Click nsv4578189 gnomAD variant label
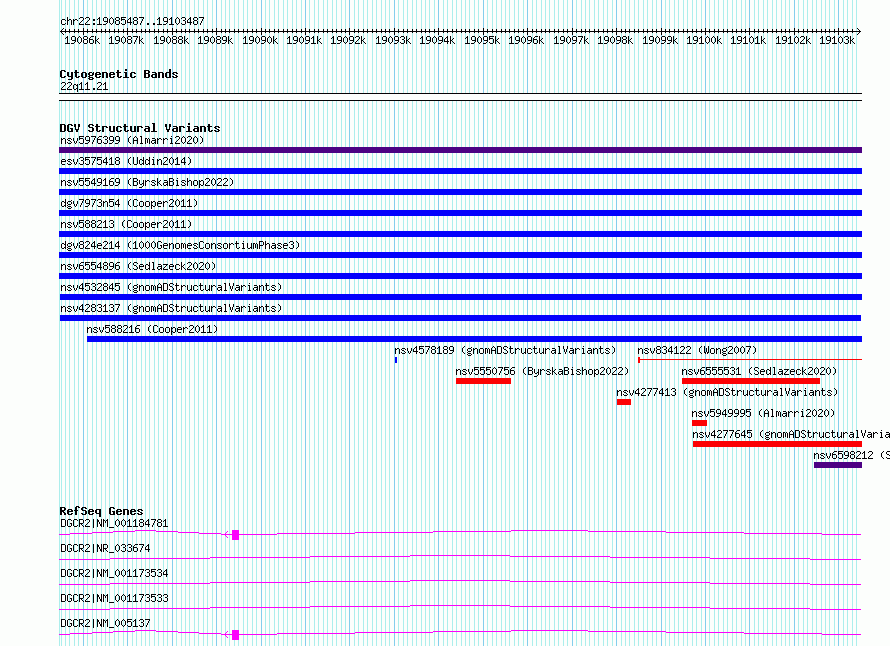Viewport: 890px width, 646px height. tap(505, 350)
